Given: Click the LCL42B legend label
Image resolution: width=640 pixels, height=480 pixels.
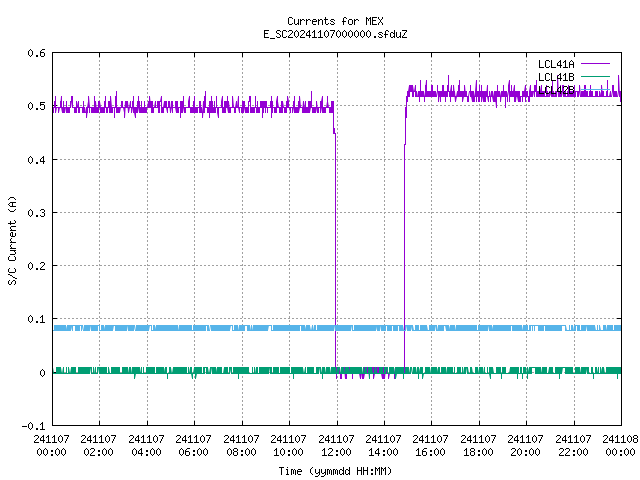Looking at the screenshot, I should [556, 90].
